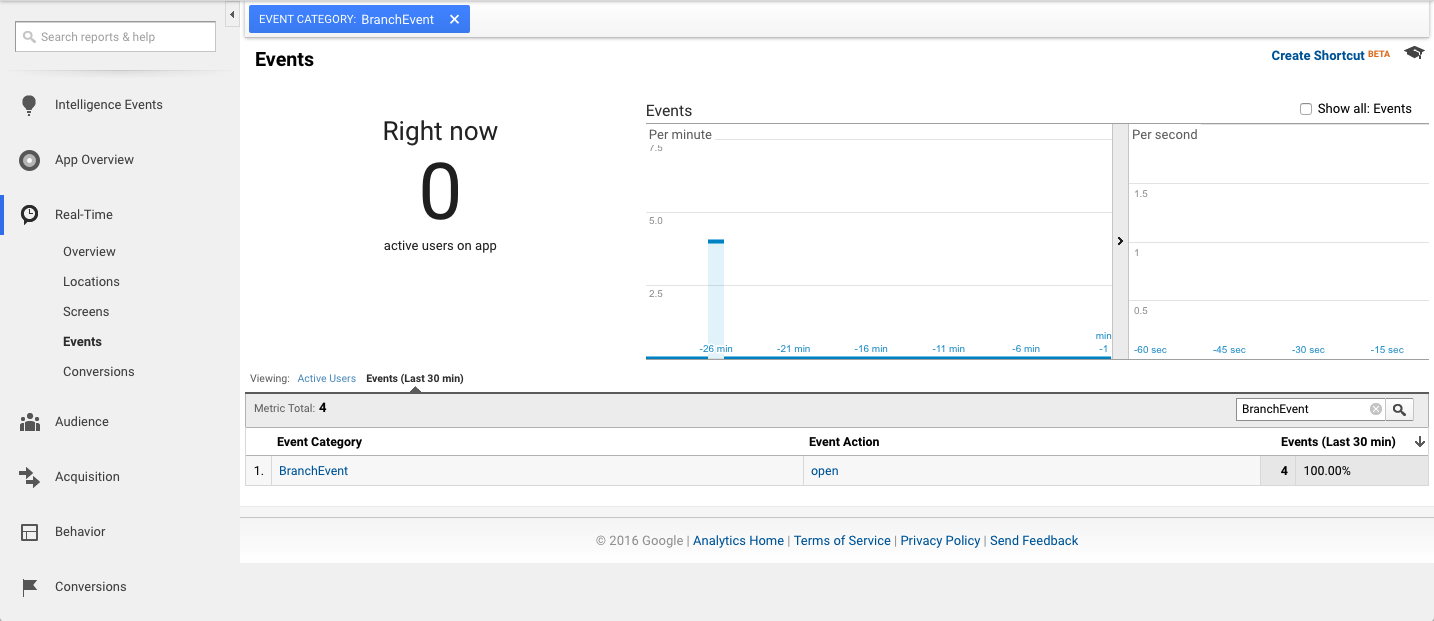Click Send Feedback link
The image size is (1434, 621).
click(1034, 541)
